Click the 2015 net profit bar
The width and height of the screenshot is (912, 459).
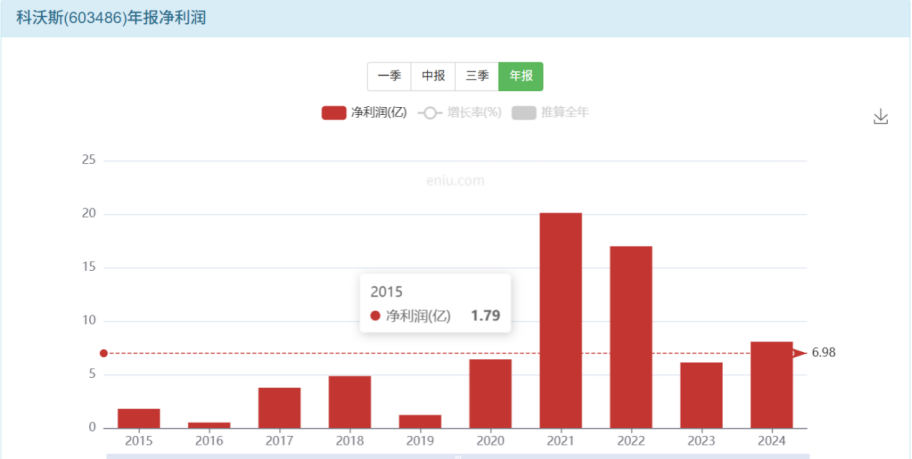139,418
